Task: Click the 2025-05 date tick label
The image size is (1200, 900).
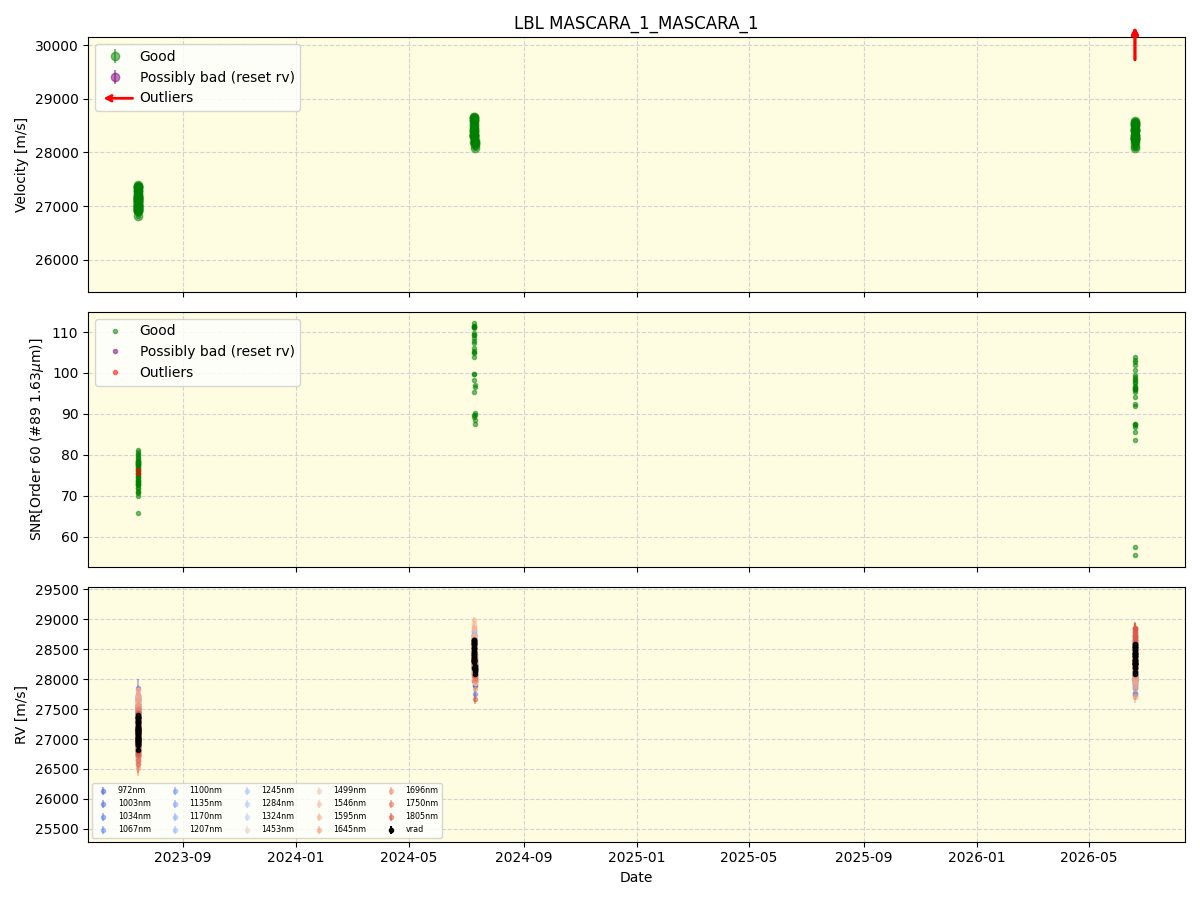Action: (x=749, y=857)
